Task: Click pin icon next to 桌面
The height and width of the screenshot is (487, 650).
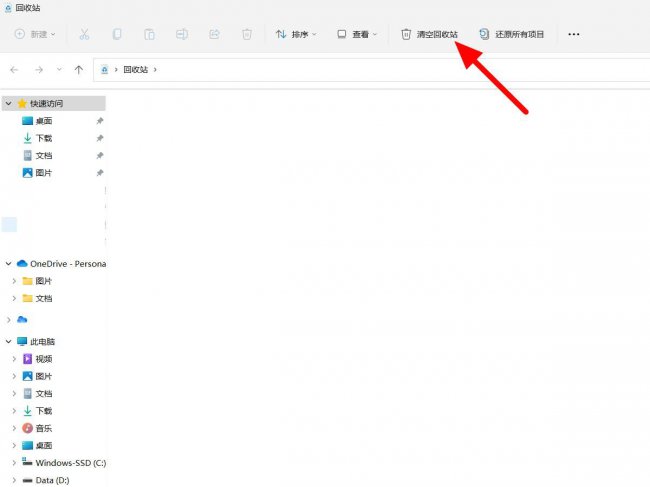Action: click(100, 121)
